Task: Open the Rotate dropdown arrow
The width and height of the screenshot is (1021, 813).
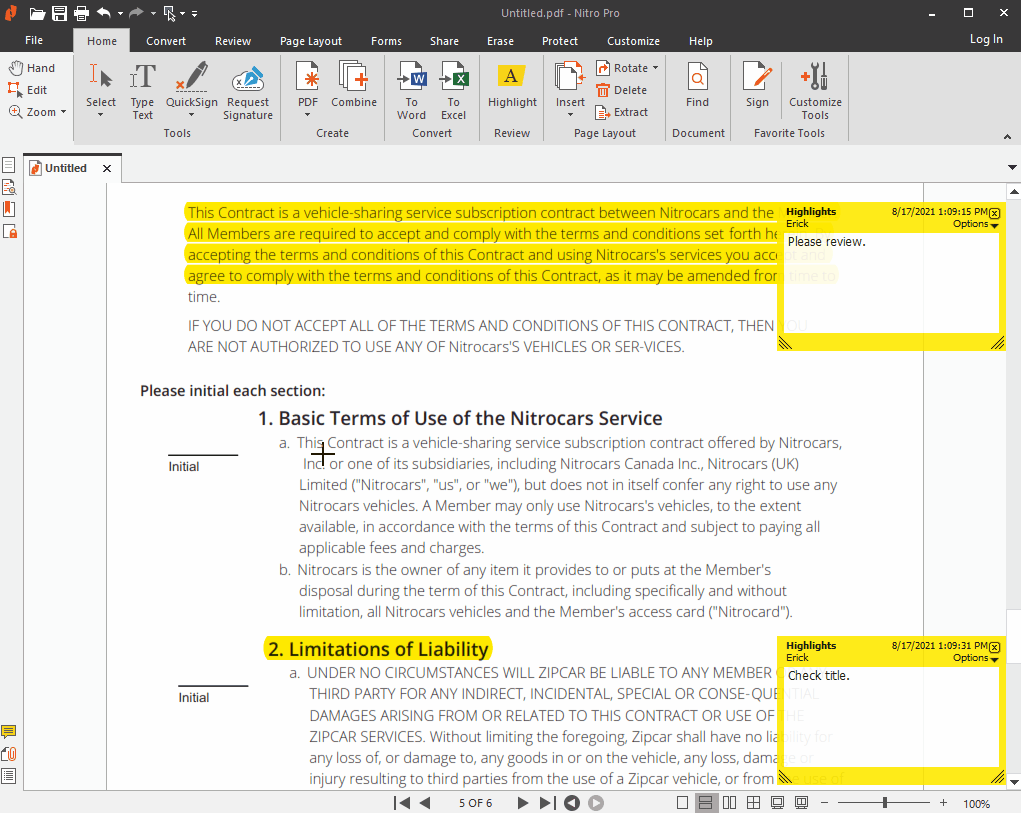Action: pyautogui.click(x=656, y=68)
